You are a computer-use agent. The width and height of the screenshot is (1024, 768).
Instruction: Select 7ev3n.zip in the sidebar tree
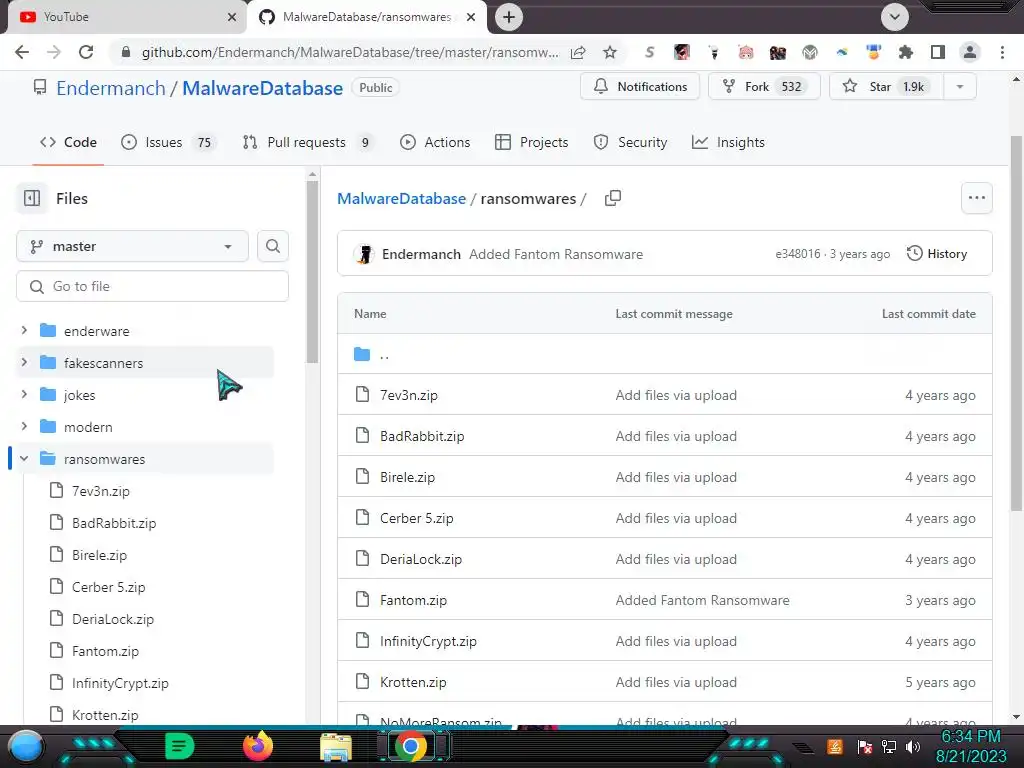point(101,491)
